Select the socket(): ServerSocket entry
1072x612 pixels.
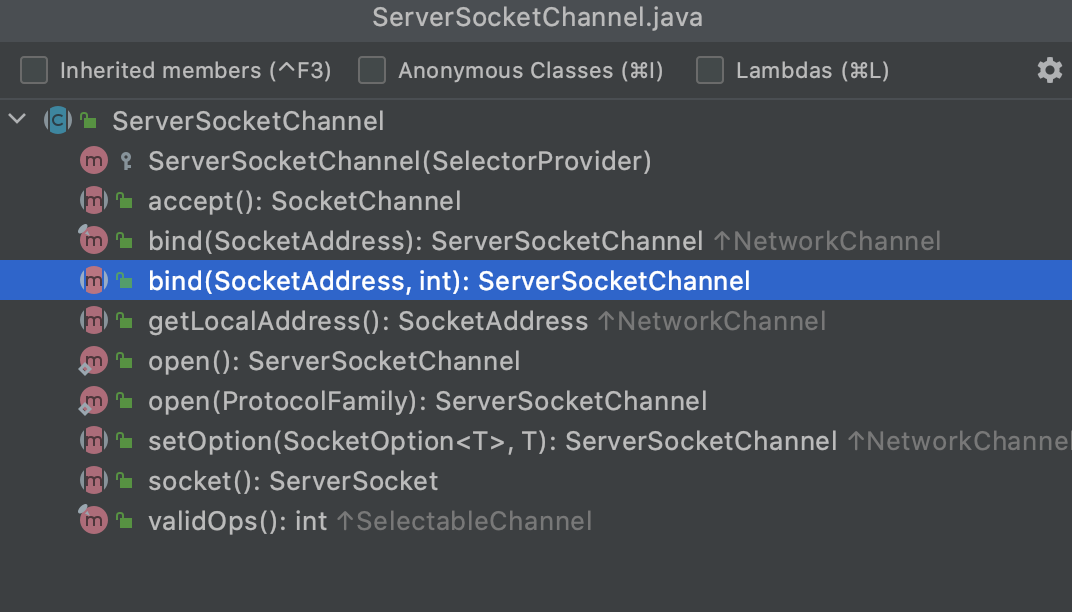coord(290,480)
